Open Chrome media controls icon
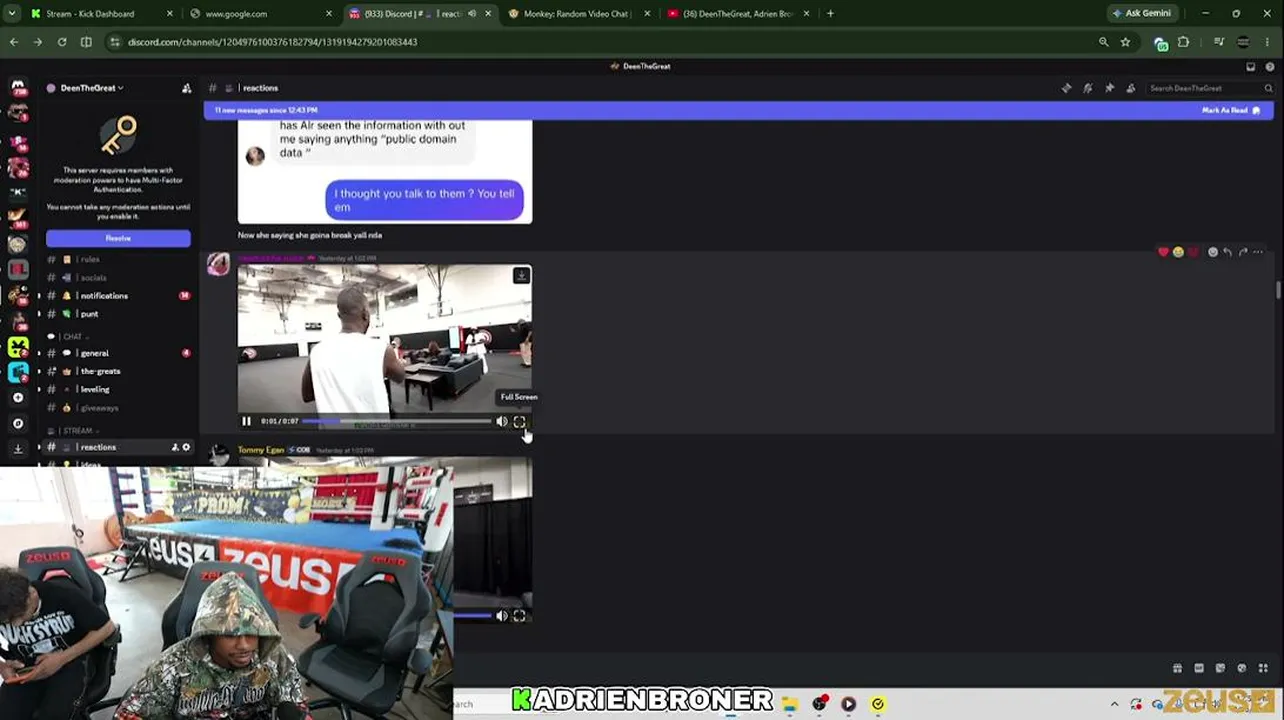This screenshot has width=1284, height=720. pos(1219,42)
